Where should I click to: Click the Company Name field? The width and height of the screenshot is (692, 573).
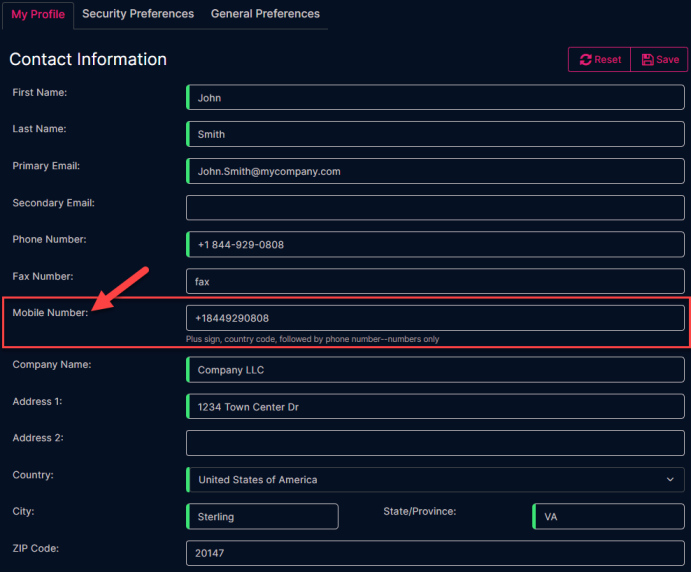[435, 369]
